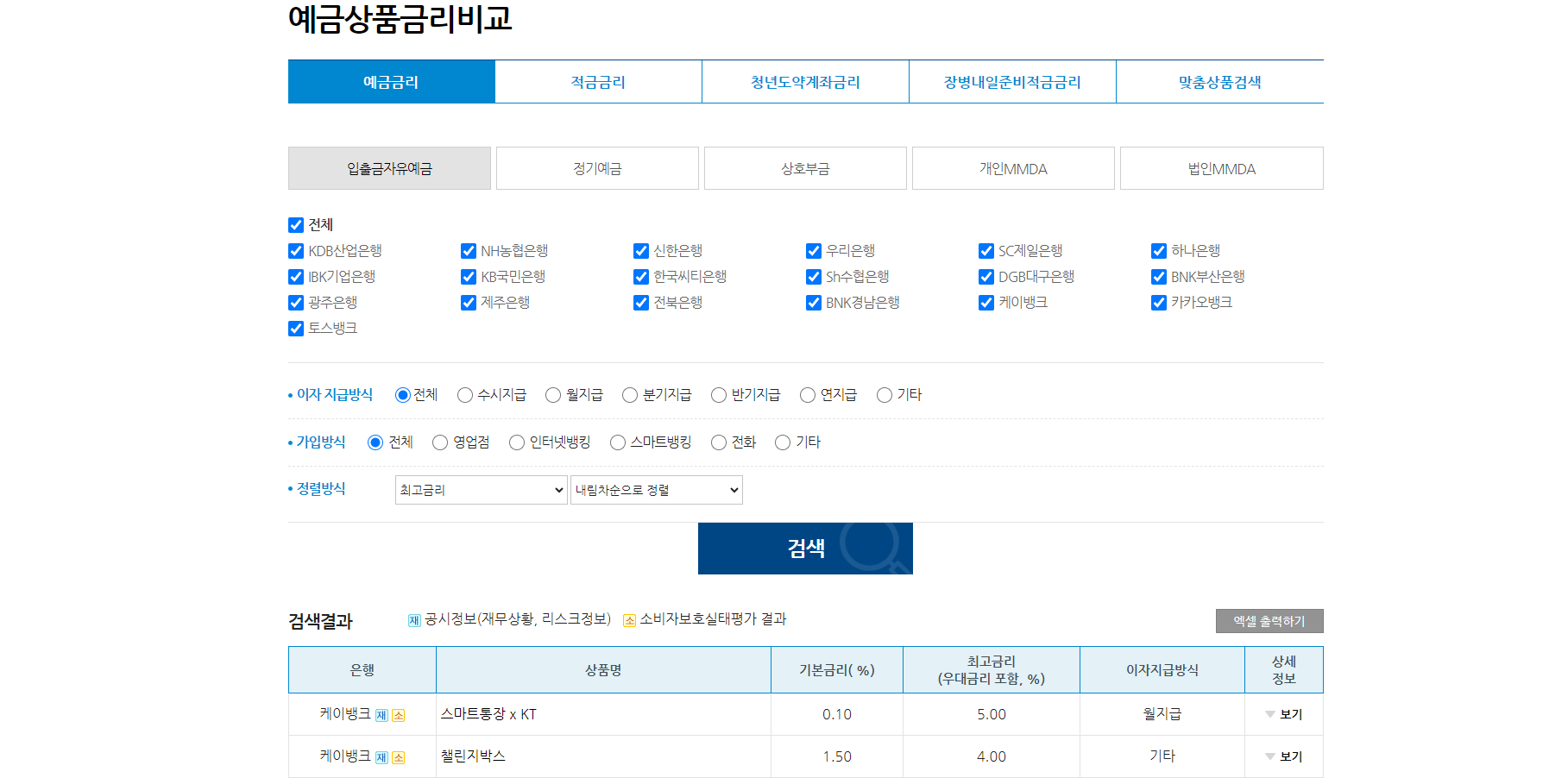The width and height of the screenshot is (1568, 778).
Task: Uncheck IBK기업은행 checkbox
Action: pyautogui.click(x=296, y=277)
